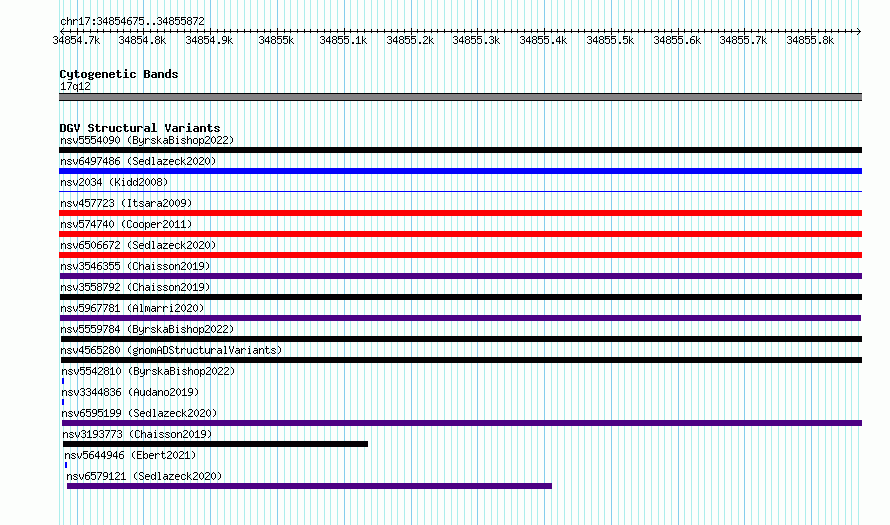Click nsv3558792 (Chaisson2019) label
Image resolution: width=890 pixels, height=525 pixels.
(x=135, y=287)
